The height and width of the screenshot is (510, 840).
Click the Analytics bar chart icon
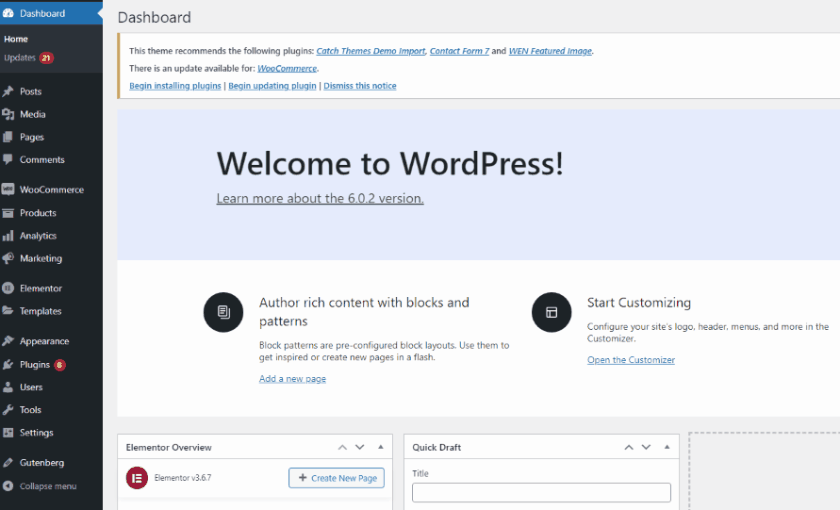pyautogui.click(x=8, y=236)
